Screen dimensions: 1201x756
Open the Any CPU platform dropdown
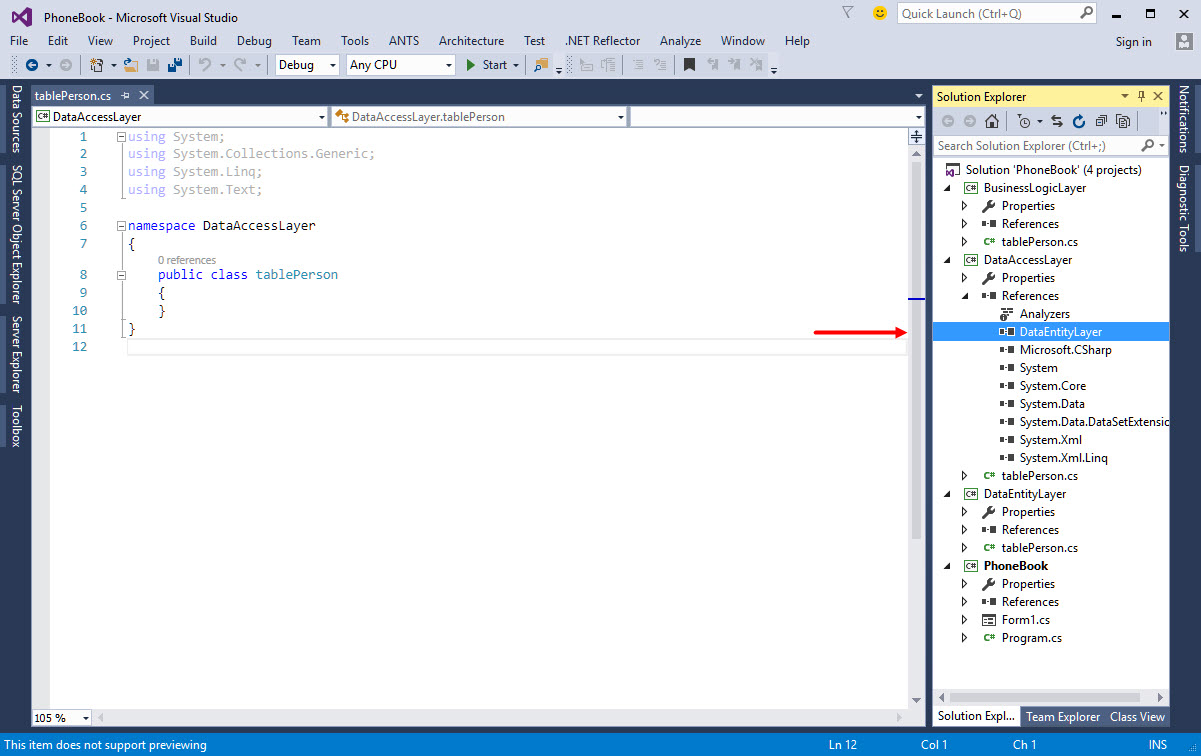point(448,65)
